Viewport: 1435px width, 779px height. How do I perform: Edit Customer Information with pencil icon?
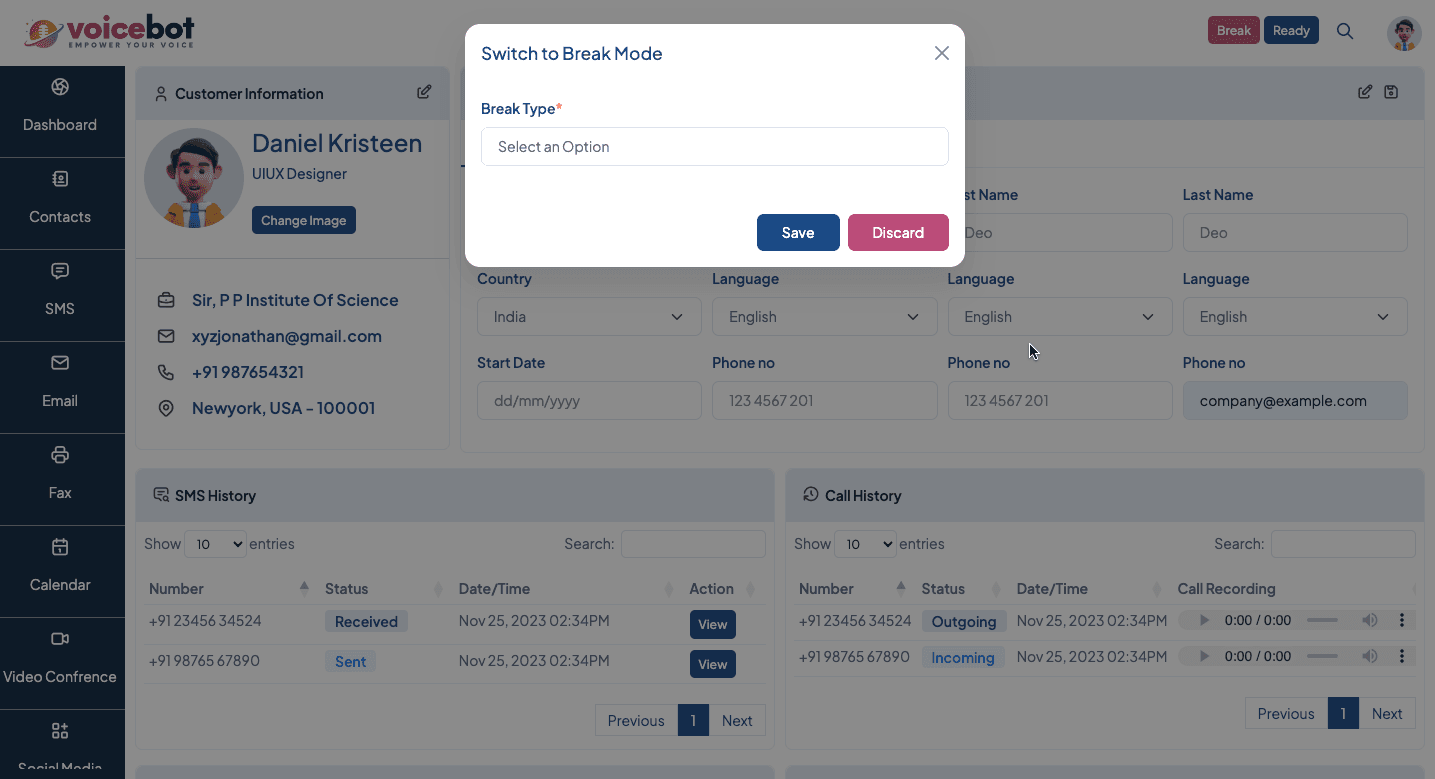point(424,92)
